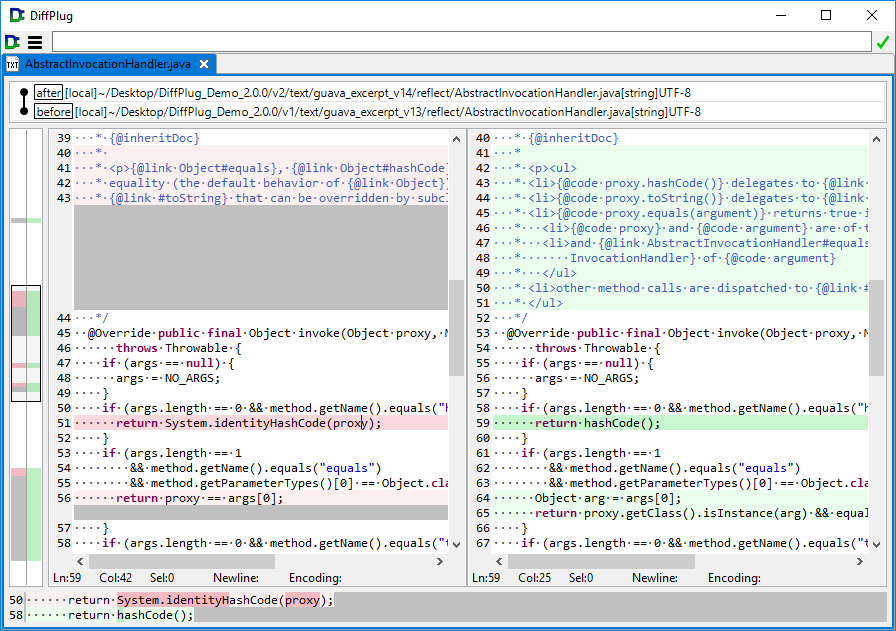Image resolution: width=896 pixels, height=631 pixels.
Task: Click the before file path text
Action: click(x=388, y=111)
